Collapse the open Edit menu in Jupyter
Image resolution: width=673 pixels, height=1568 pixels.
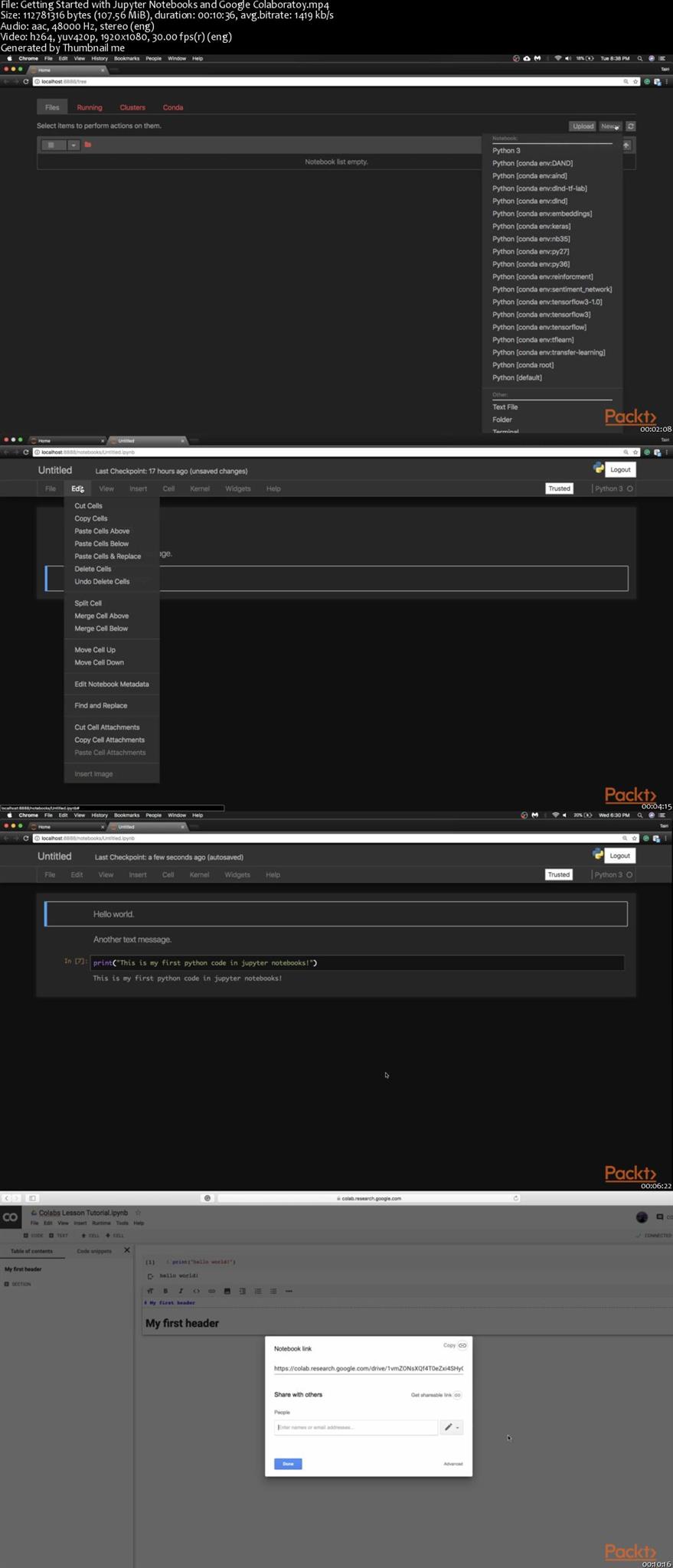tap(77, 488)
